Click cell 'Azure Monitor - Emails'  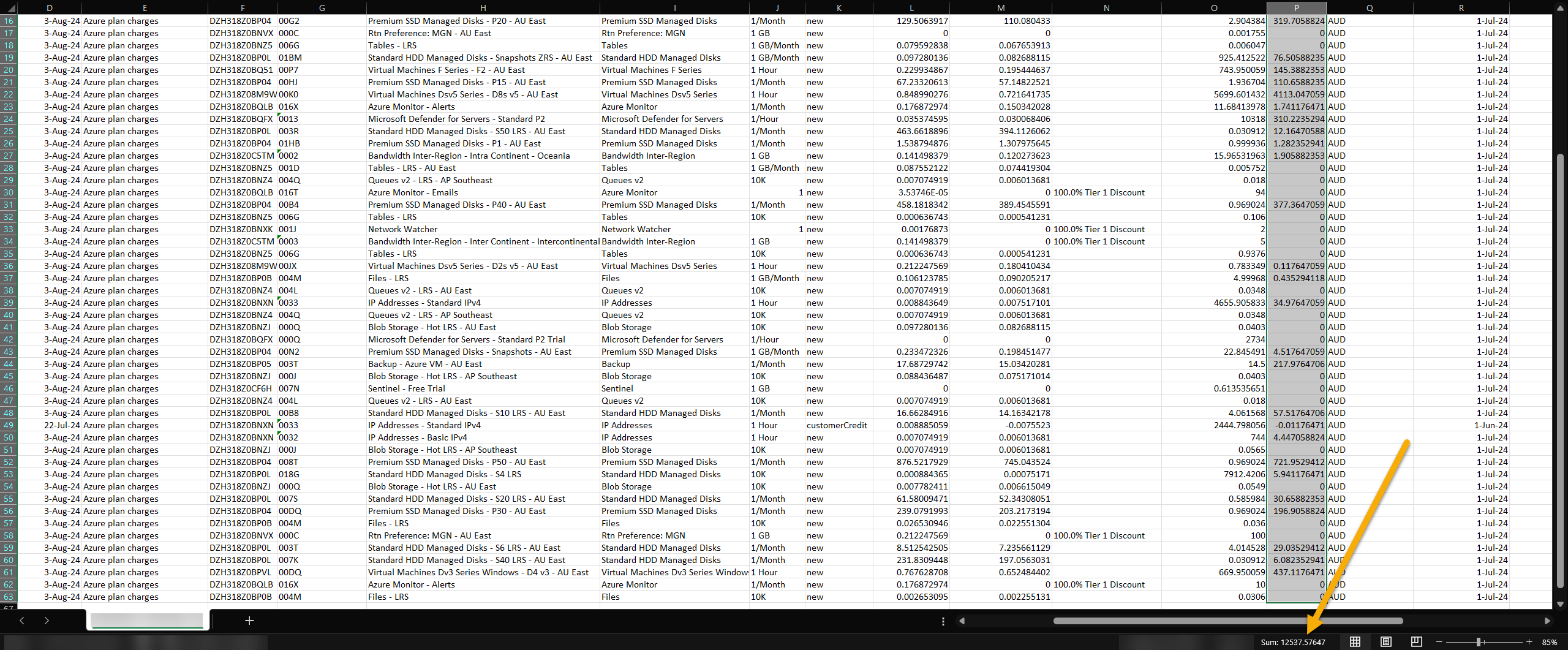click(483, 192)
